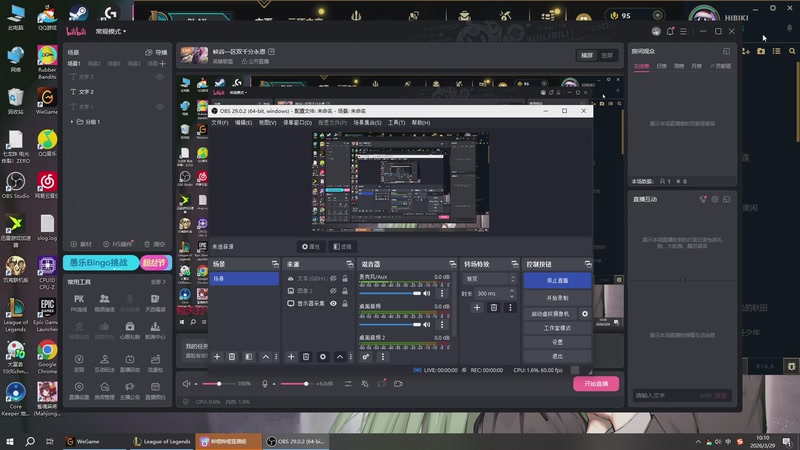The height and width of the screenshot is (450, 800).
Task: Unlock the 显示器采集 source
Action: 345,303
